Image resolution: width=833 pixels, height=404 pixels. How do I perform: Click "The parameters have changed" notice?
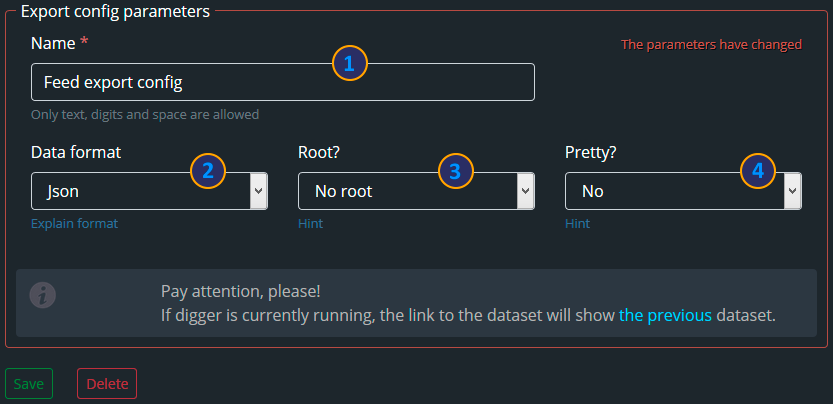point(711,45)
